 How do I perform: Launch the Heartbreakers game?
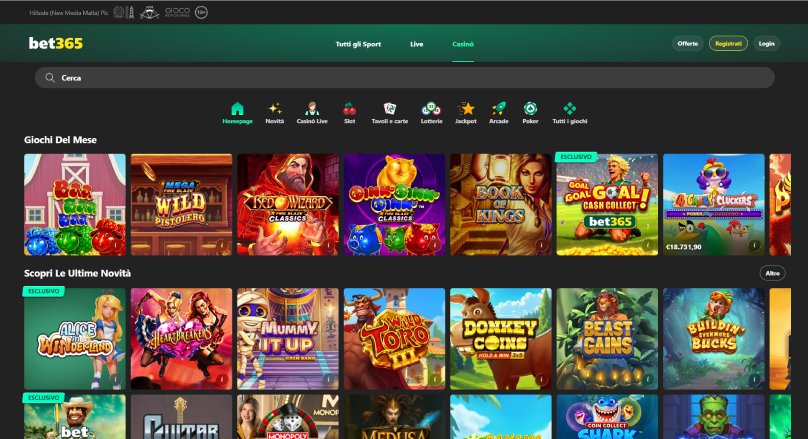click(x=181, y=339)
